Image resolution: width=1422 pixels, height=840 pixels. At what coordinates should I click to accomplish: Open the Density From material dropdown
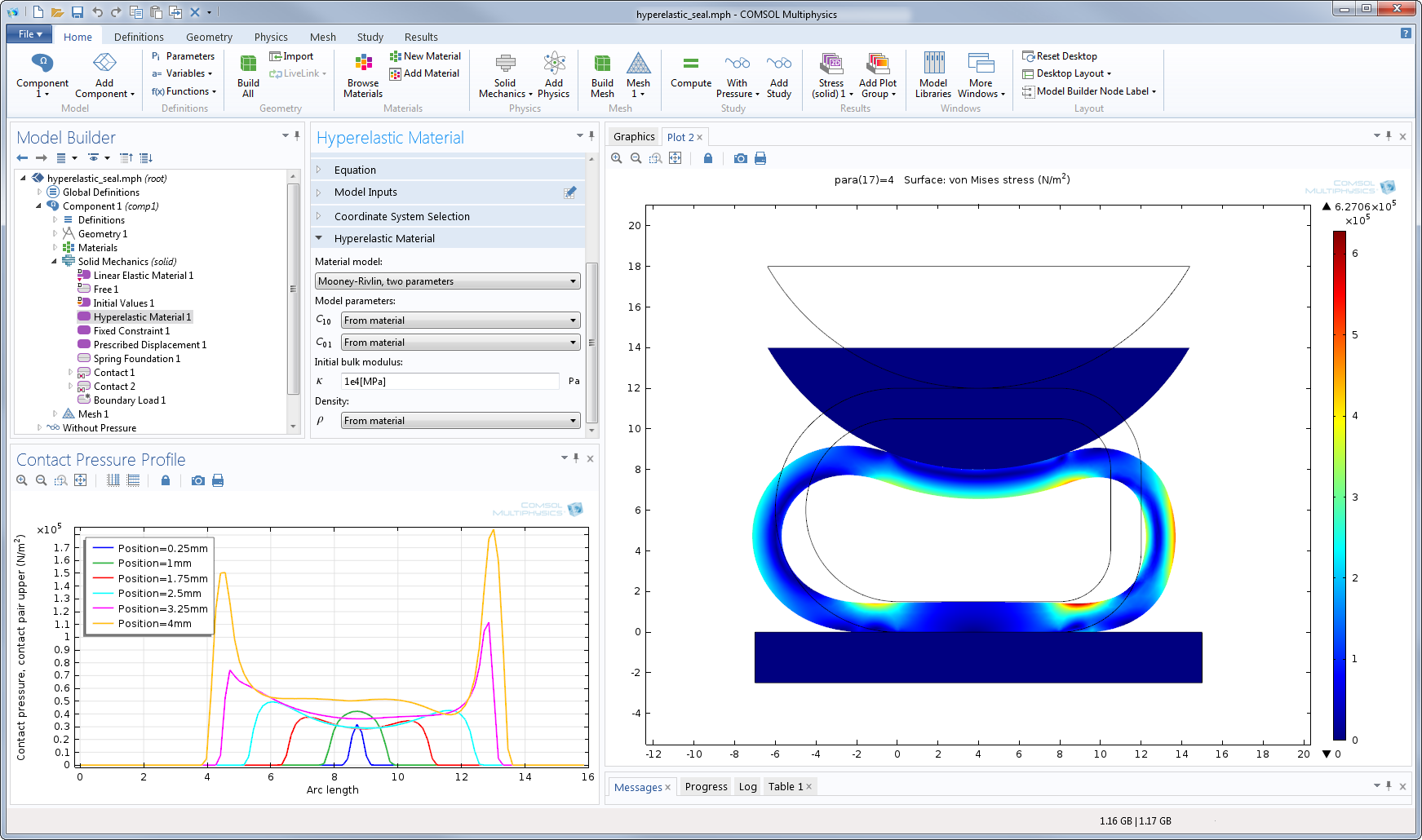tap(461, 421)
